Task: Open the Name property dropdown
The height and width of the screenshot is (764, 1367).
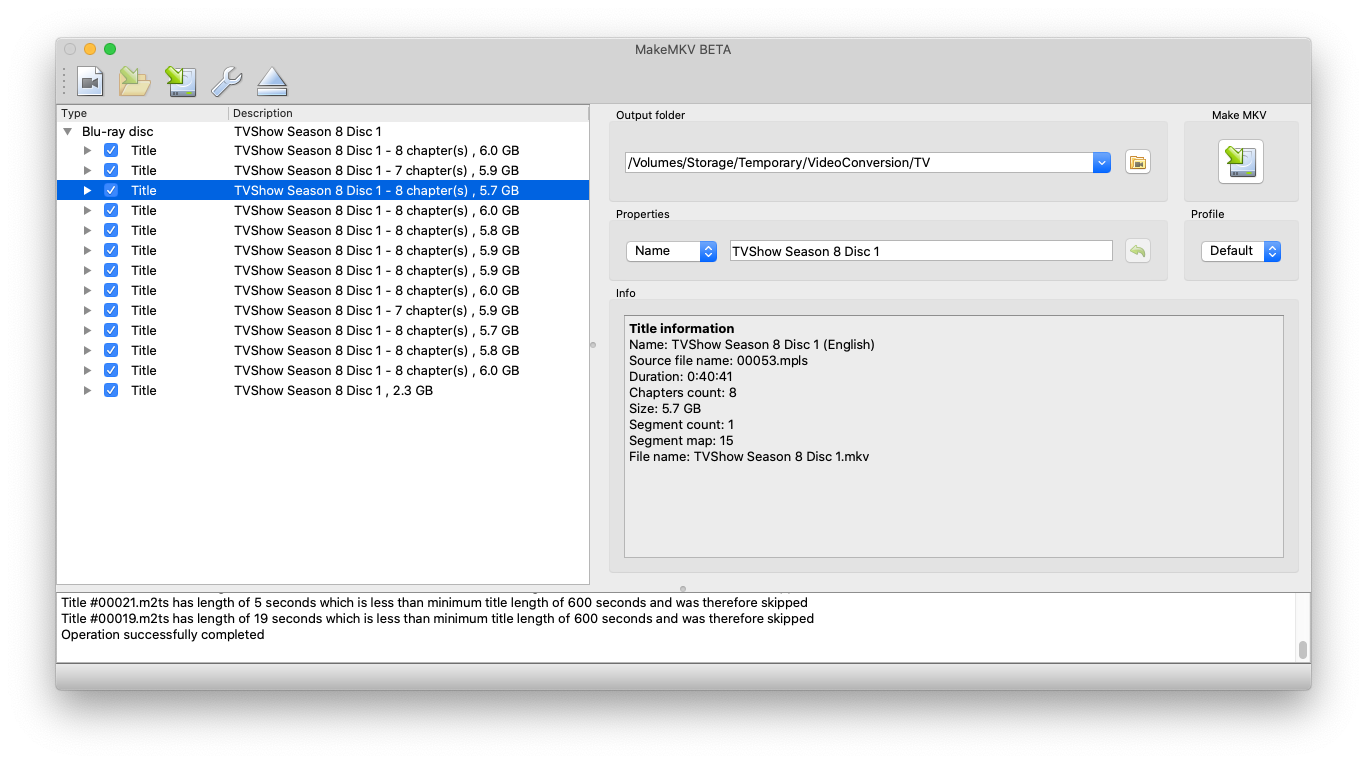Action: (x=672, y=251)
